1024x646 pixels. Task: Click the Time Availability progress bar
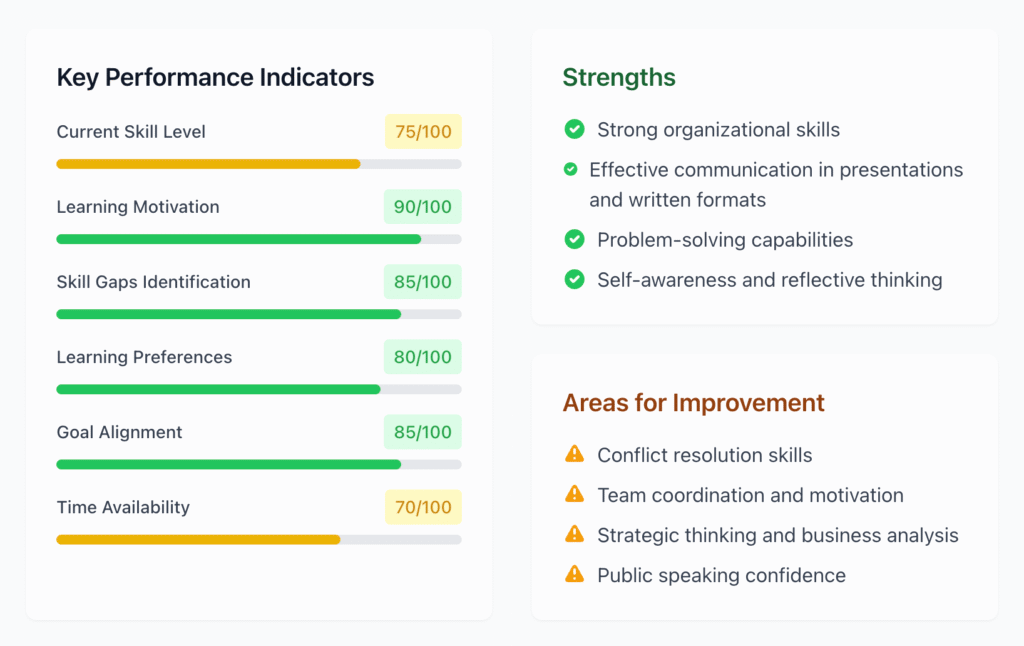tap(259, 539)
